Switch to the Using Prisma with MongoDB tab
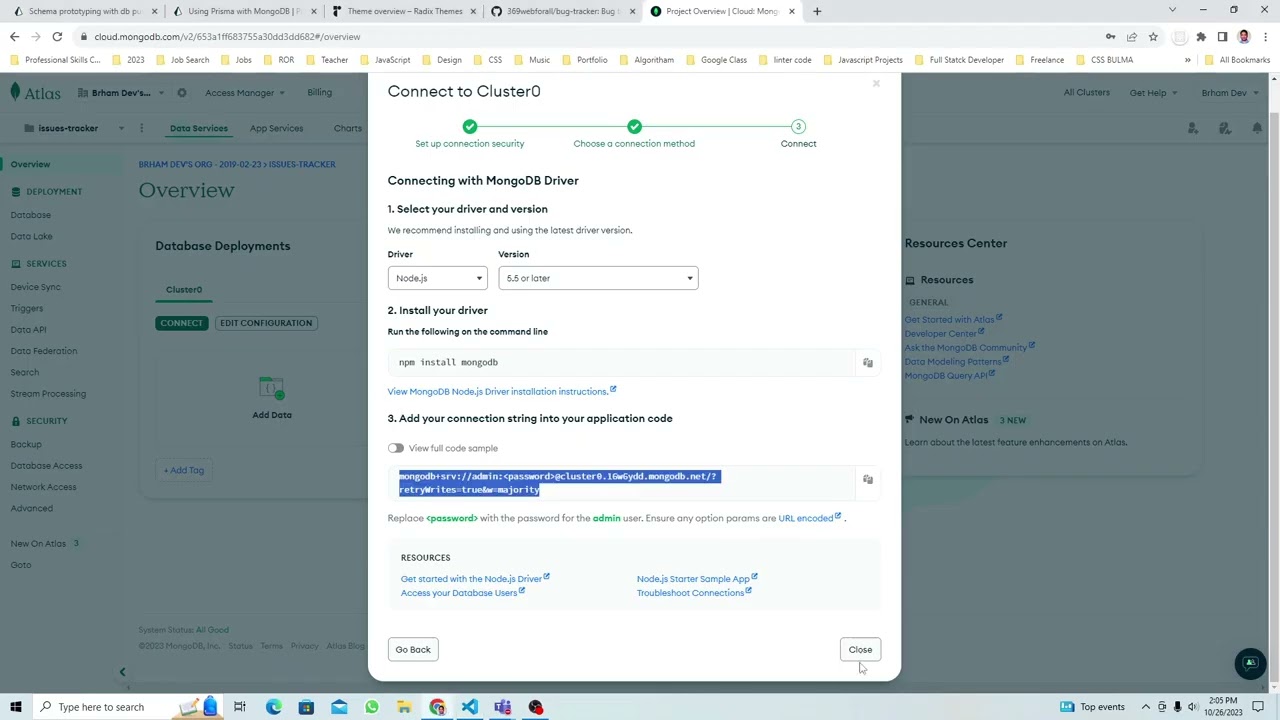Image resolution: width=1280 pixels, height=720 pixels. 245,11
